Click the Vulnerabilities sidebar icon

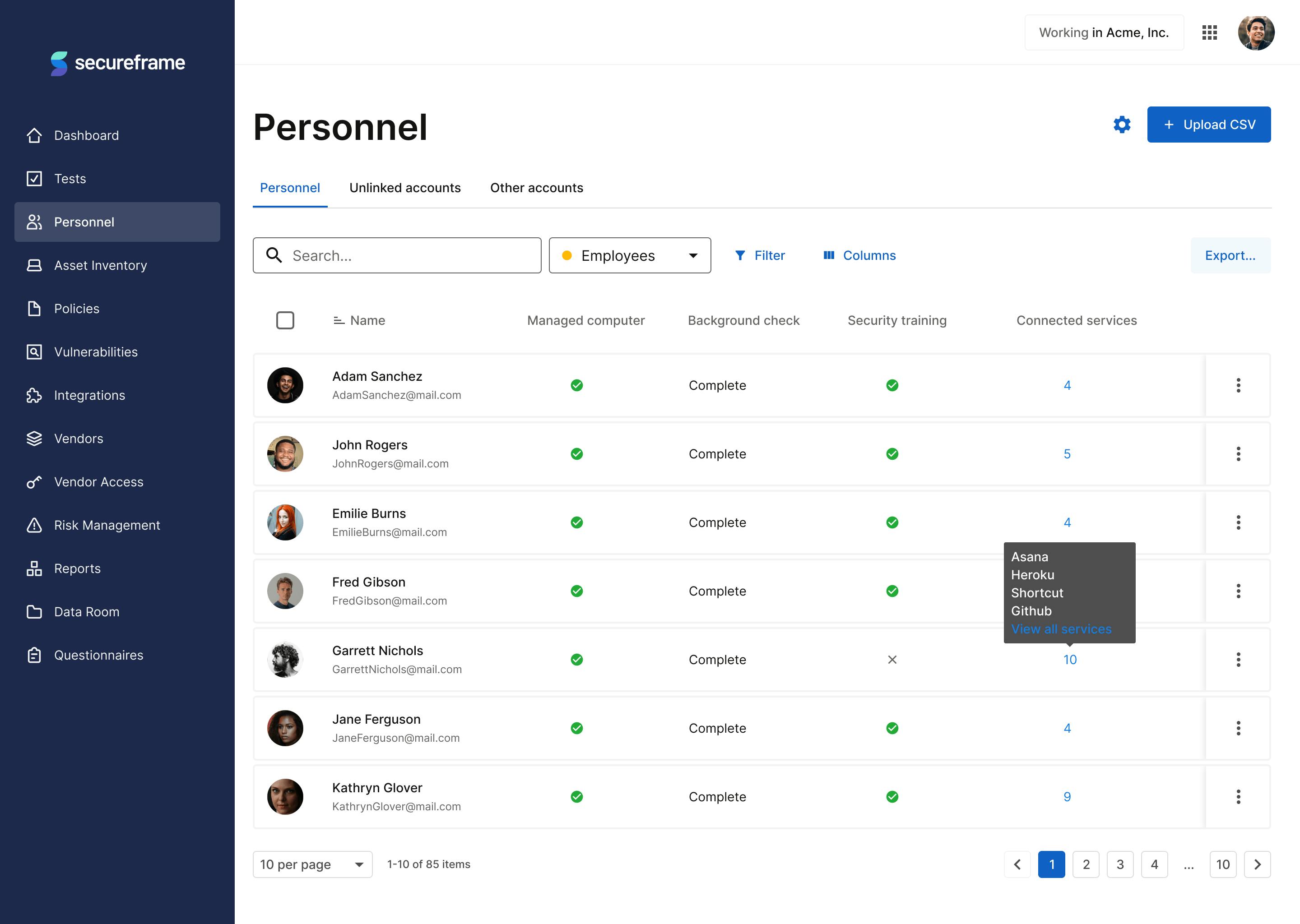click(34, 351)
